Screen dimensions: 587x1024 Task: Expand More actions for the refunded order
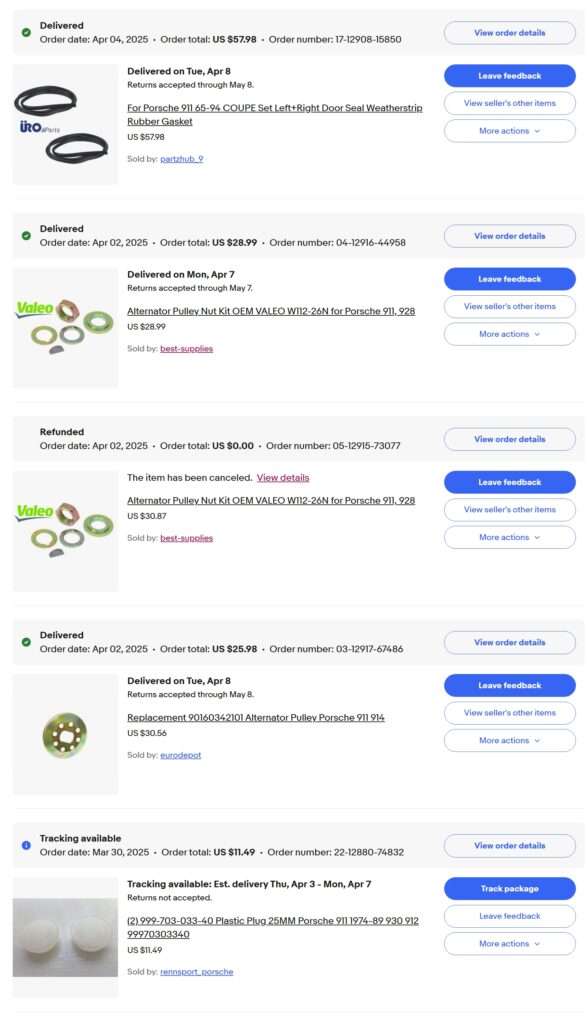click(x=510, y=537)
